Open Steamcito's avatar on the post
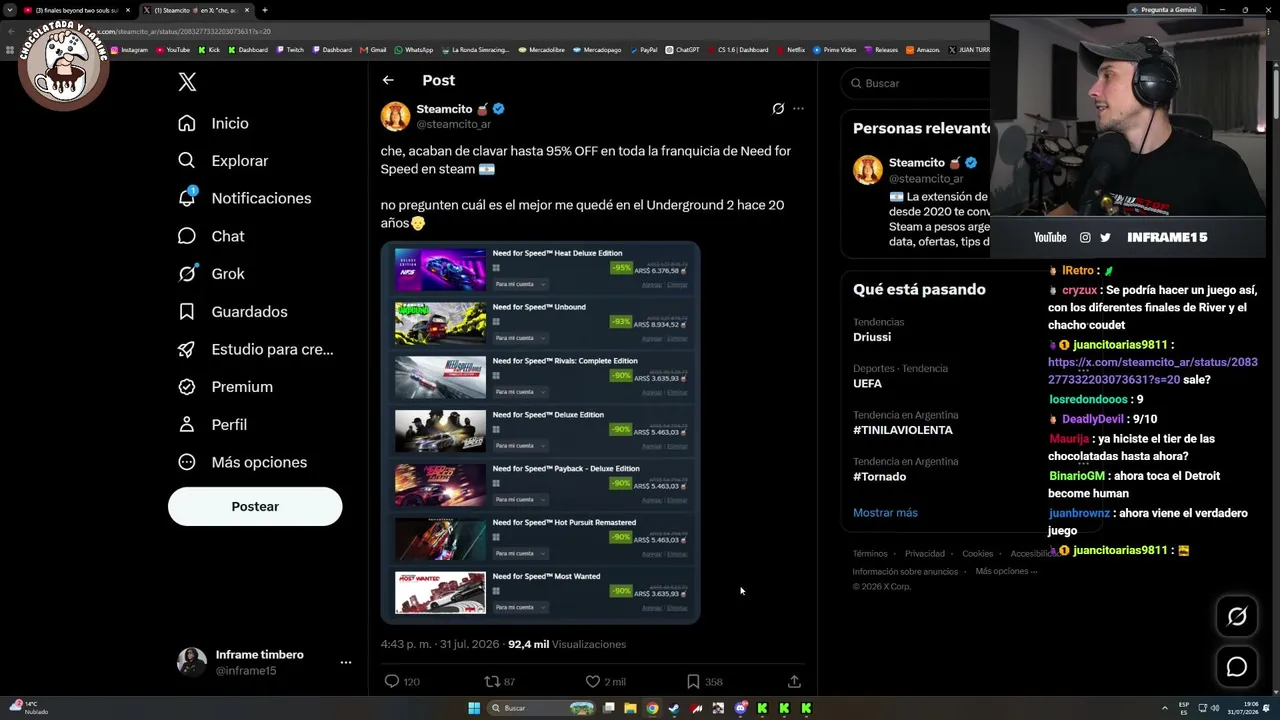The height and width of the screenshot is (720, 1280). point(395,117)
